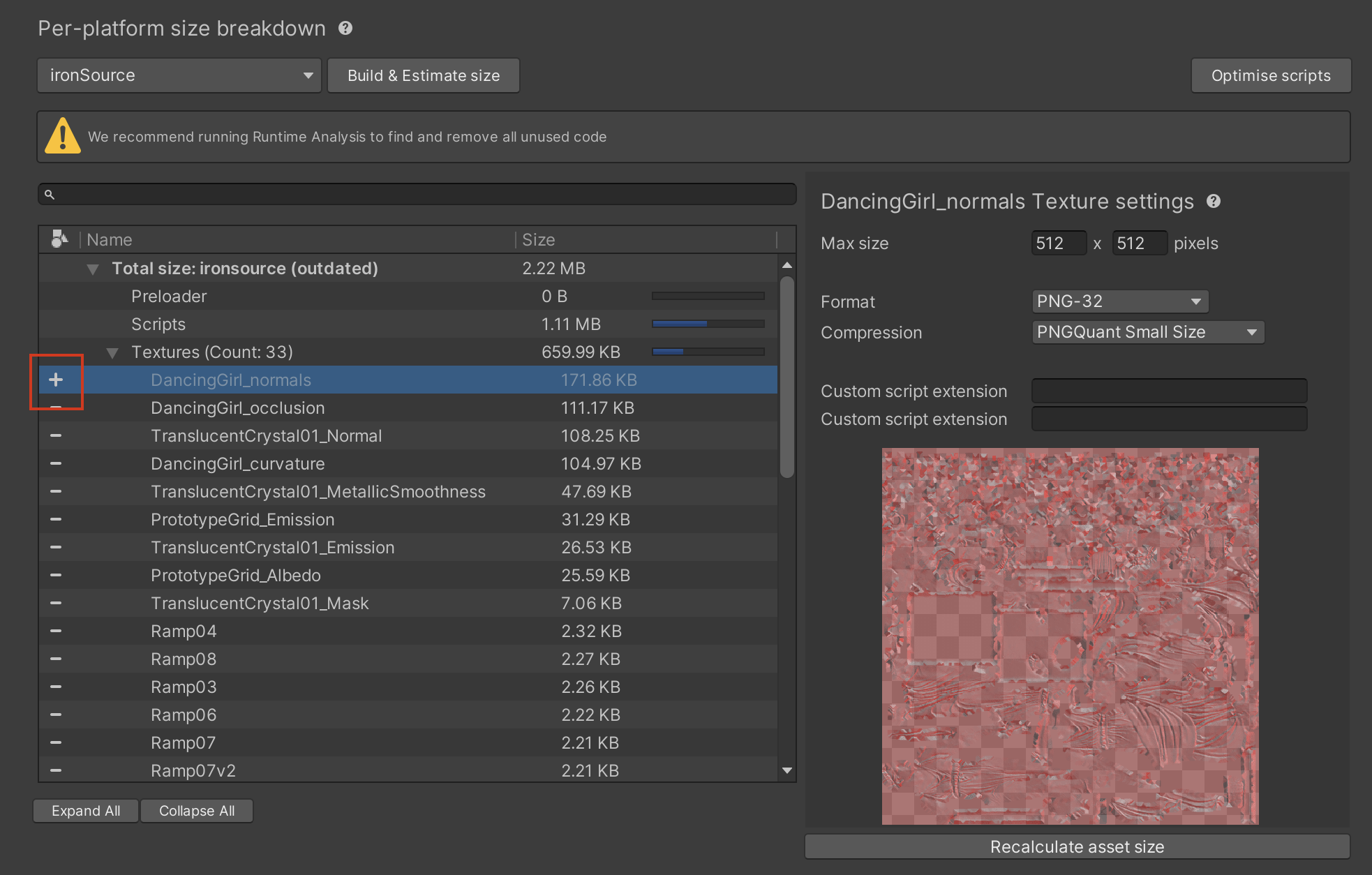Click the Max size width input field
Screen dimensions: 1372x875
pos(1058,243)
